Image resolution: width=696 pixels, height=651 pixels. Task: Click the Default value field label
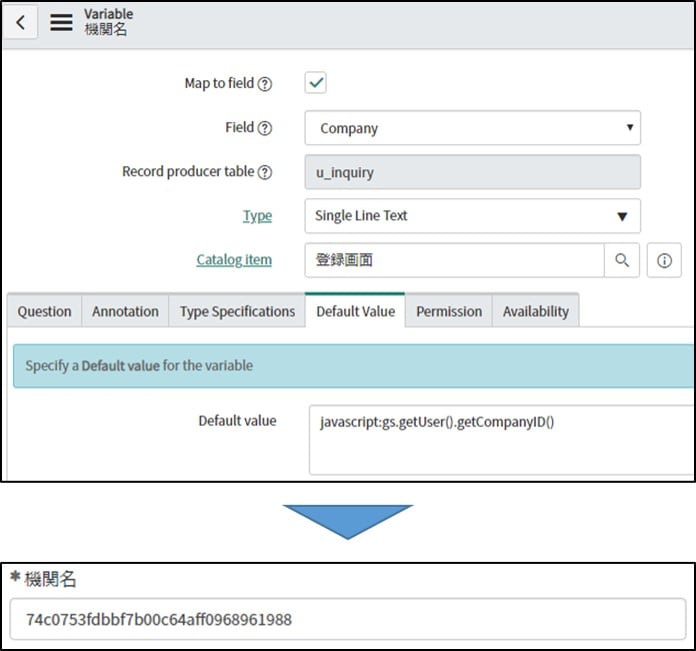pyautogui.click(x=237, y=421)
